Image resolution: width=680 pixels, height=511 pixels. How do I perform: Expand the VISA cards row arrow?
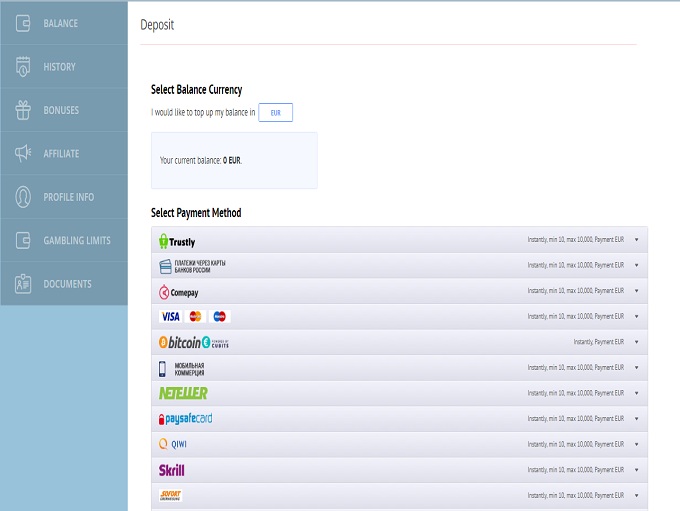coord(637,316)
